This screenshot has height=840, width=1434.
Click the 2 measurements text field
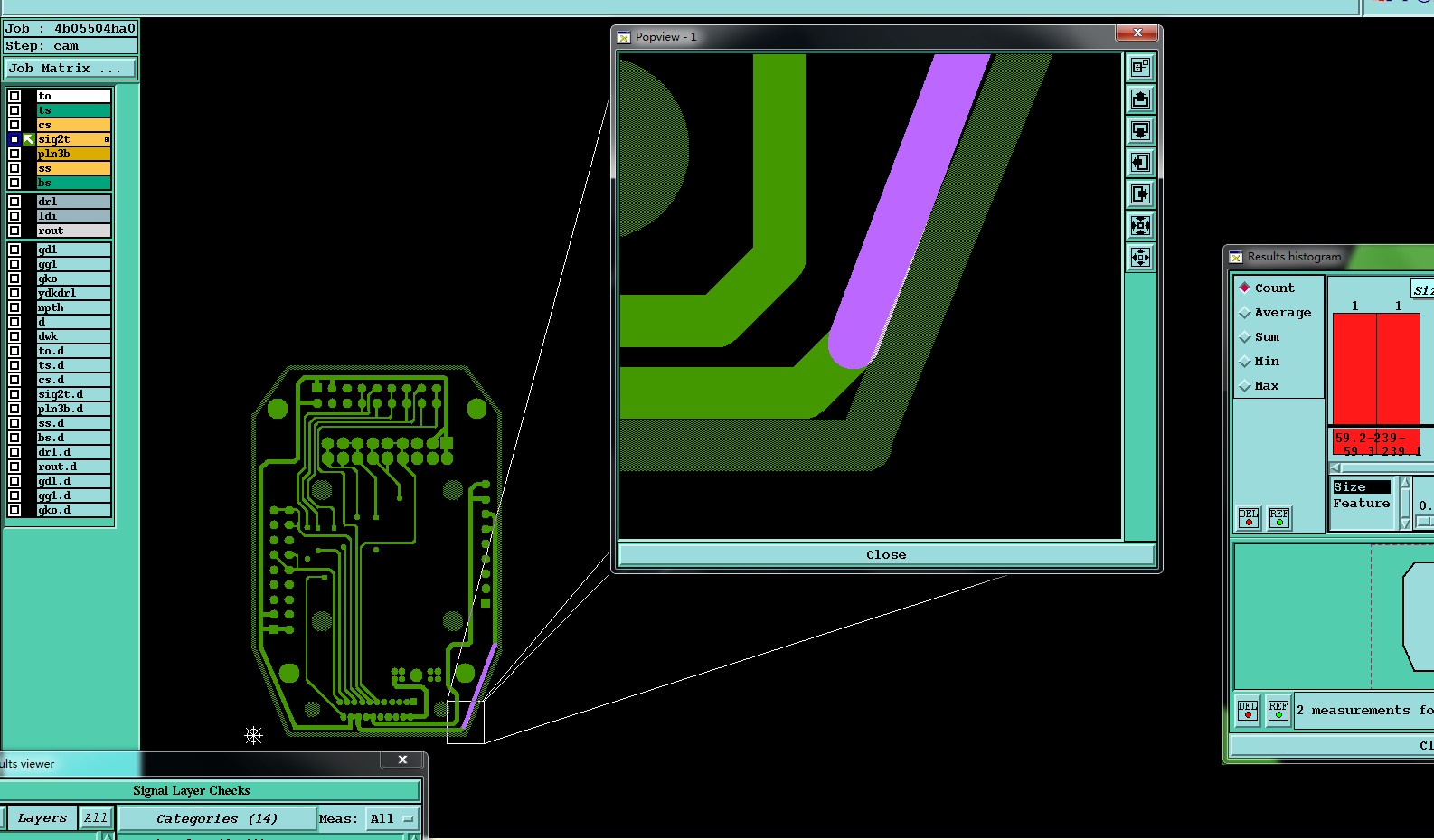1363,710
